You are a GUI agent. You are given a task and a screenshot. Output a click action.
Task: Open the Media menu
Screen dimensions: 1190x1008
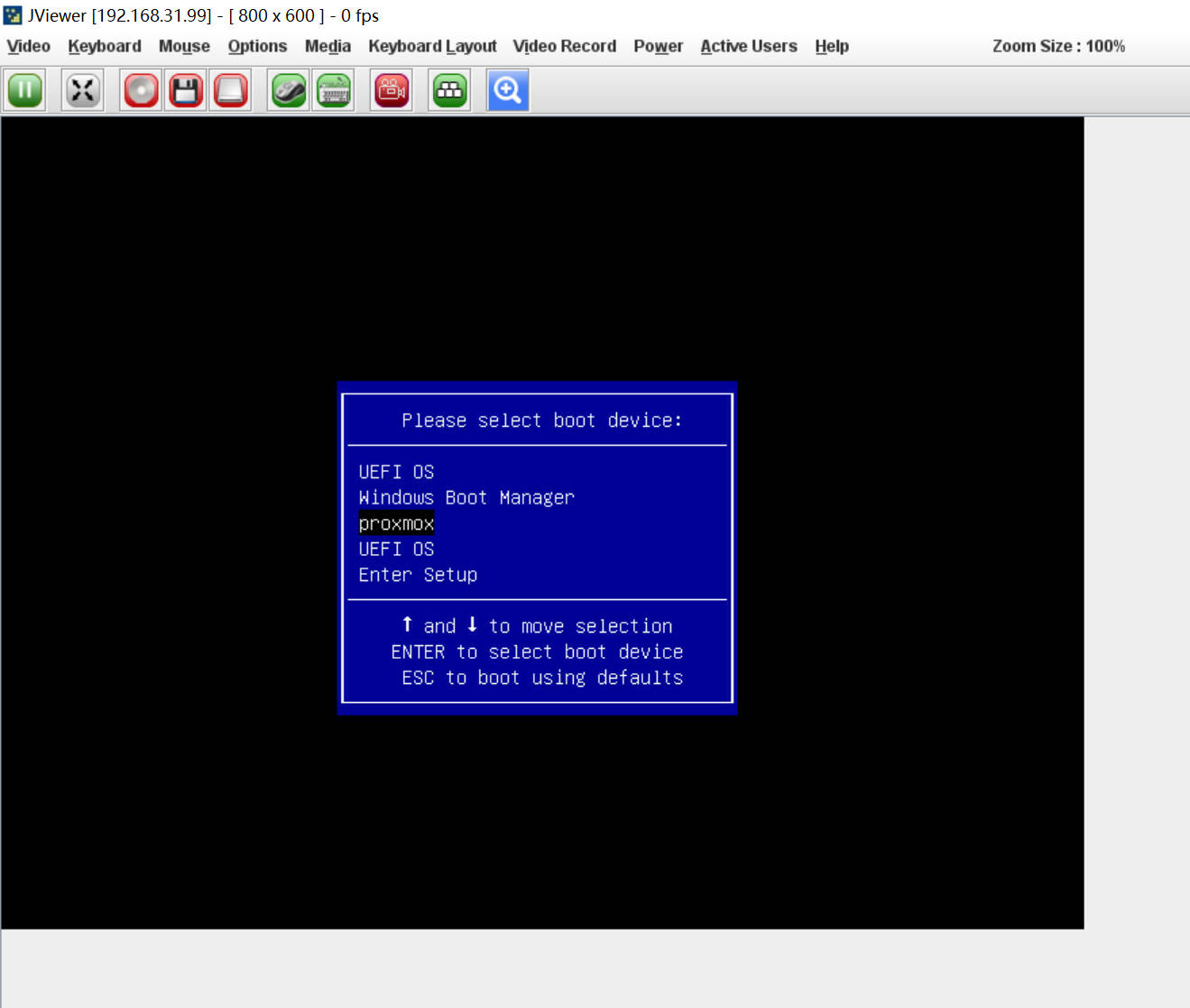point(327,46)
